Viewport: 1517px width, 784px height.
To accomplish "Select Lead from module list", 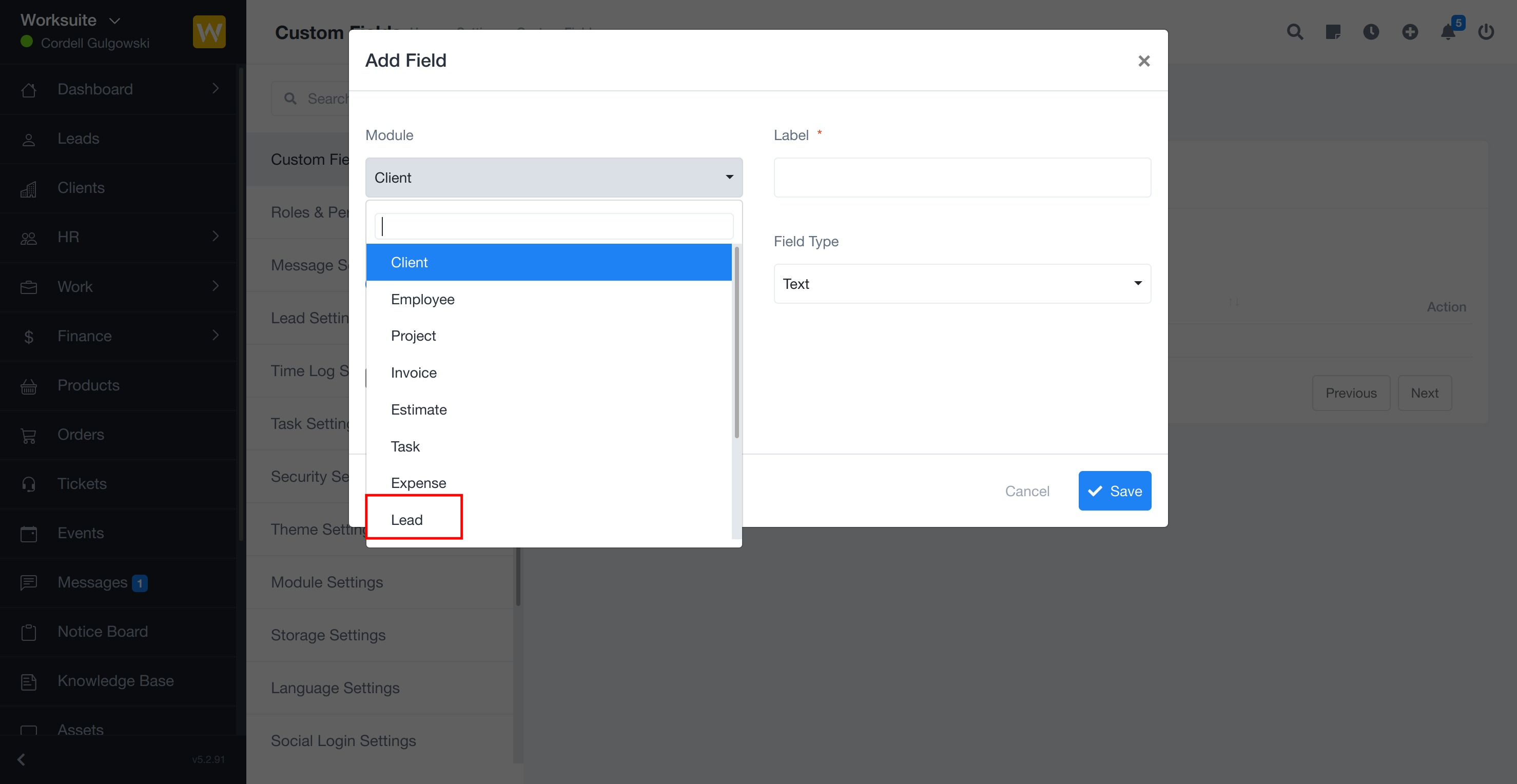I will click(x=407, y=520).
